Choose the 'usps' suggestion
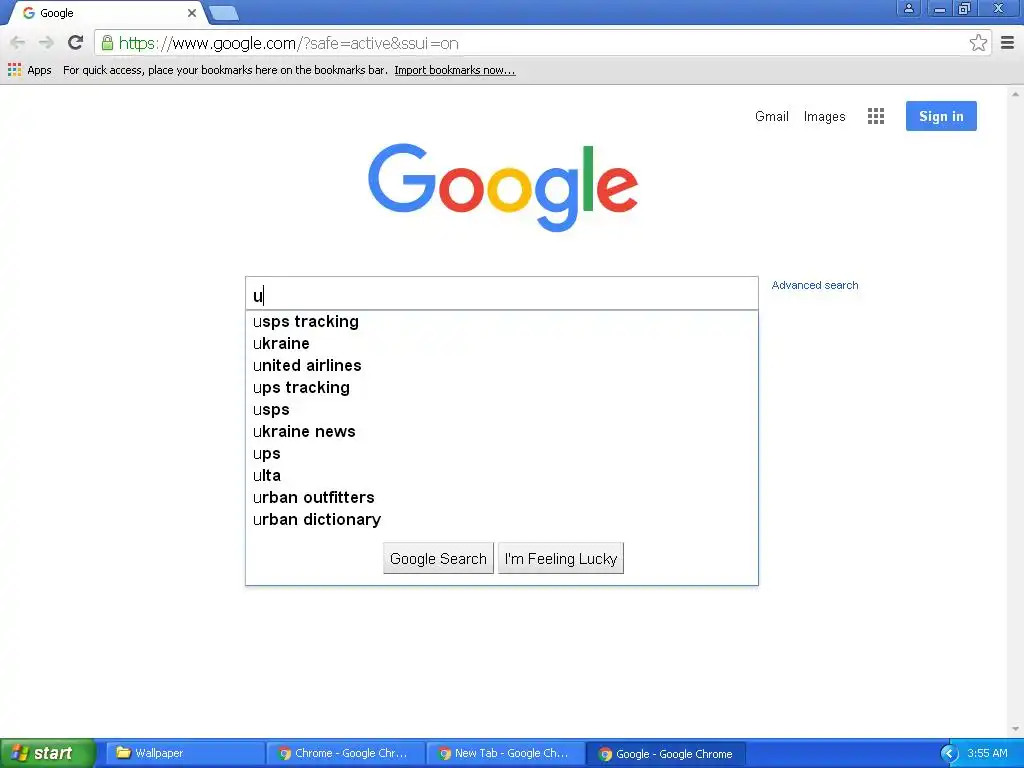1024x768 pixels. tap(502, 409)
